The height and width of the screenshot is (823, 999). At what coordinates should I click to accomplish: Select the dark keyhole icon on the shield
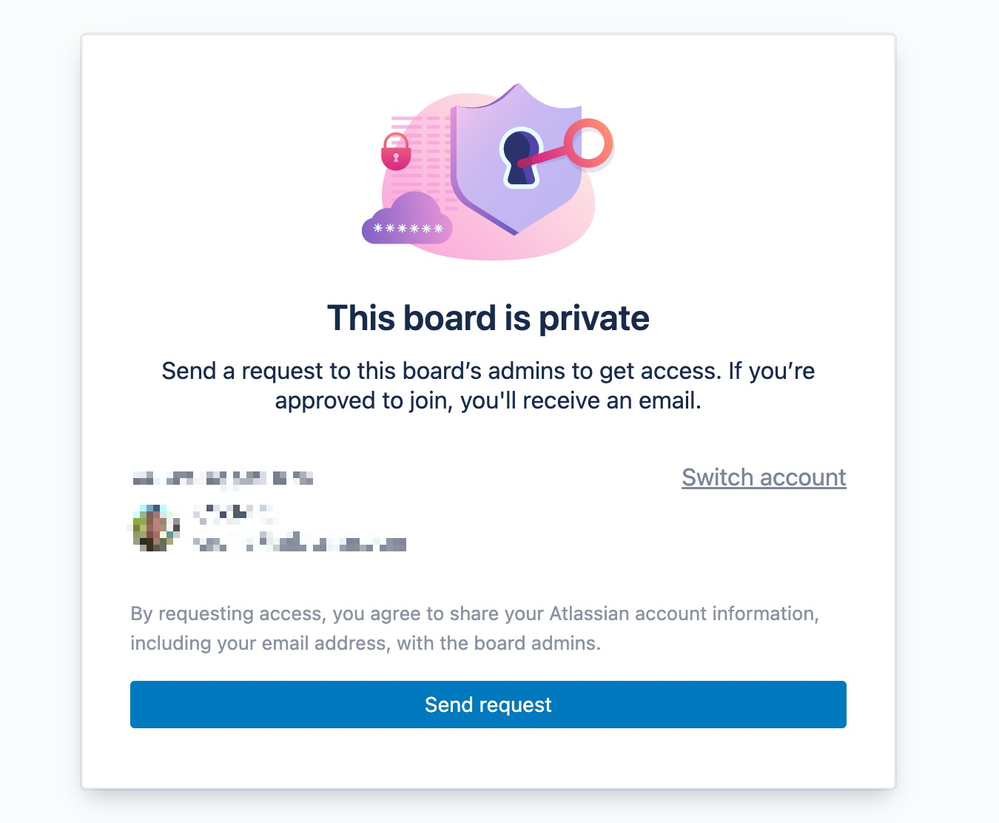click(519, 156)
